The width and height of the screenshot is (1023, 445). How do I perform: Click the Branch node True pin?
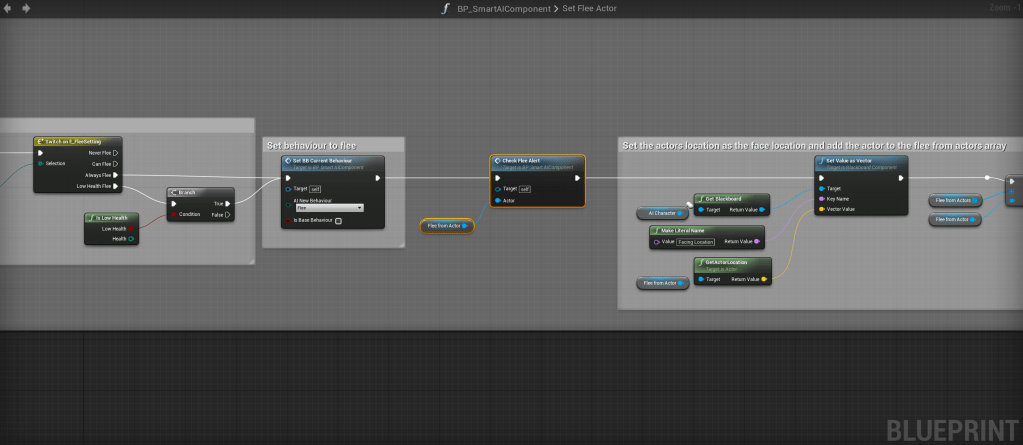pos(228,203)
